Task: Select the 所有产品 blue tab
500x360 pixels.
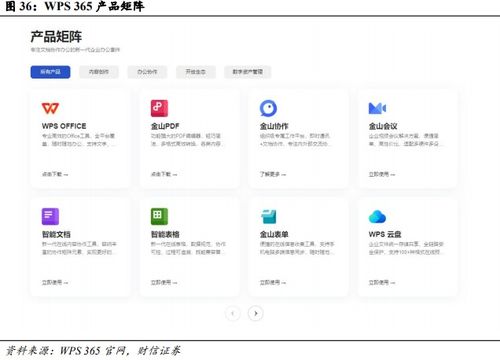Action: 50,72
